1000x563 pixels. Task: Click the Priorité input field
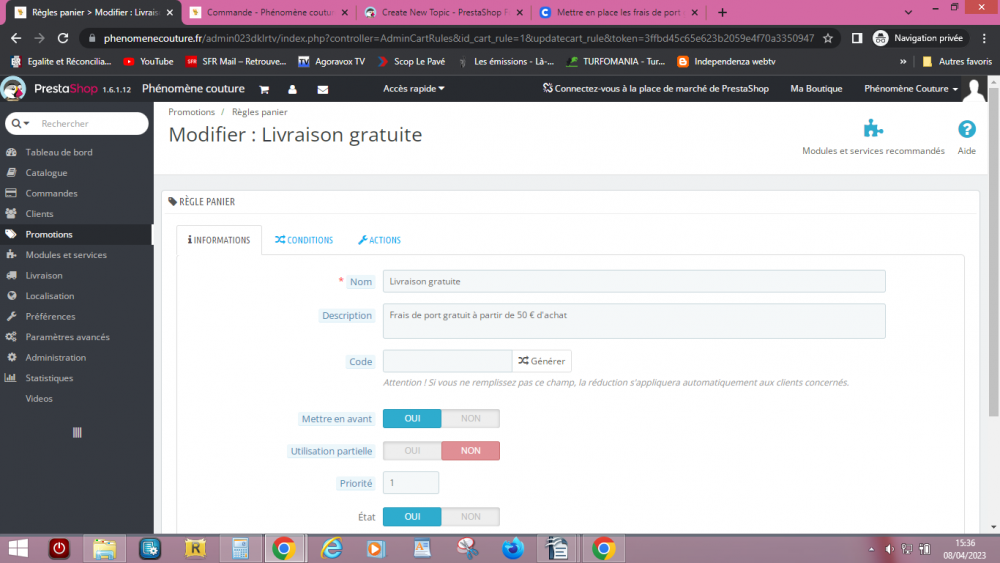pyautogui.click(x=411, y=483)
